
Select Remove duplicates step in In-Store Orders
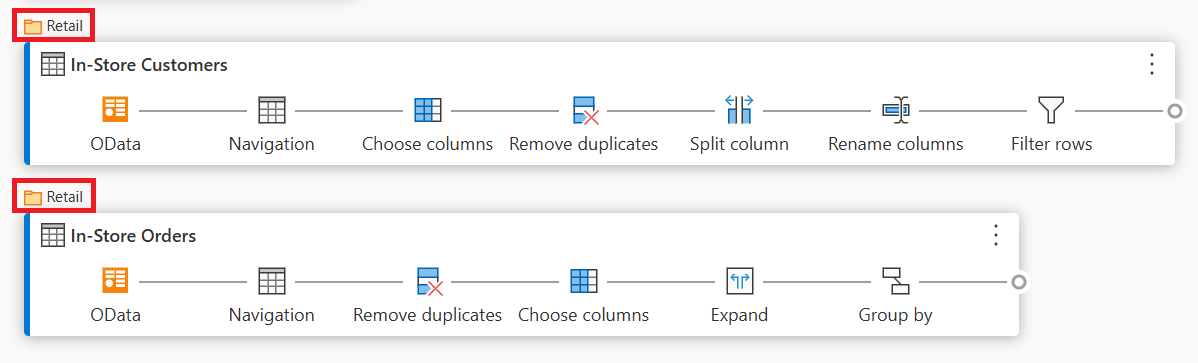tap(429, 282)
